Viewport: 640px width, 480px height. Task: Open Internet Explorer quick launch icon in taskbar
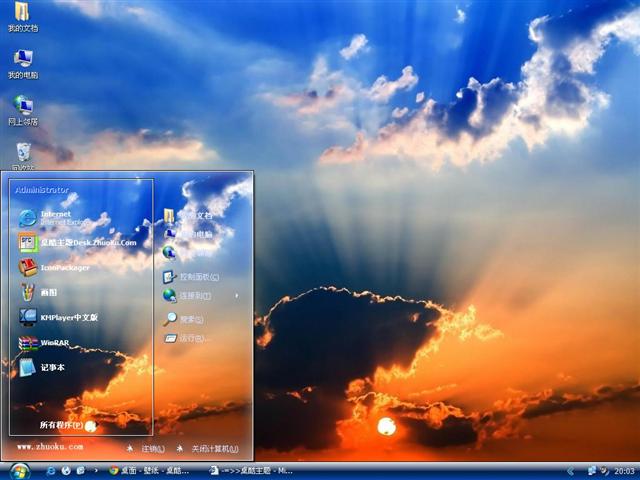click(x=51, y=471)
